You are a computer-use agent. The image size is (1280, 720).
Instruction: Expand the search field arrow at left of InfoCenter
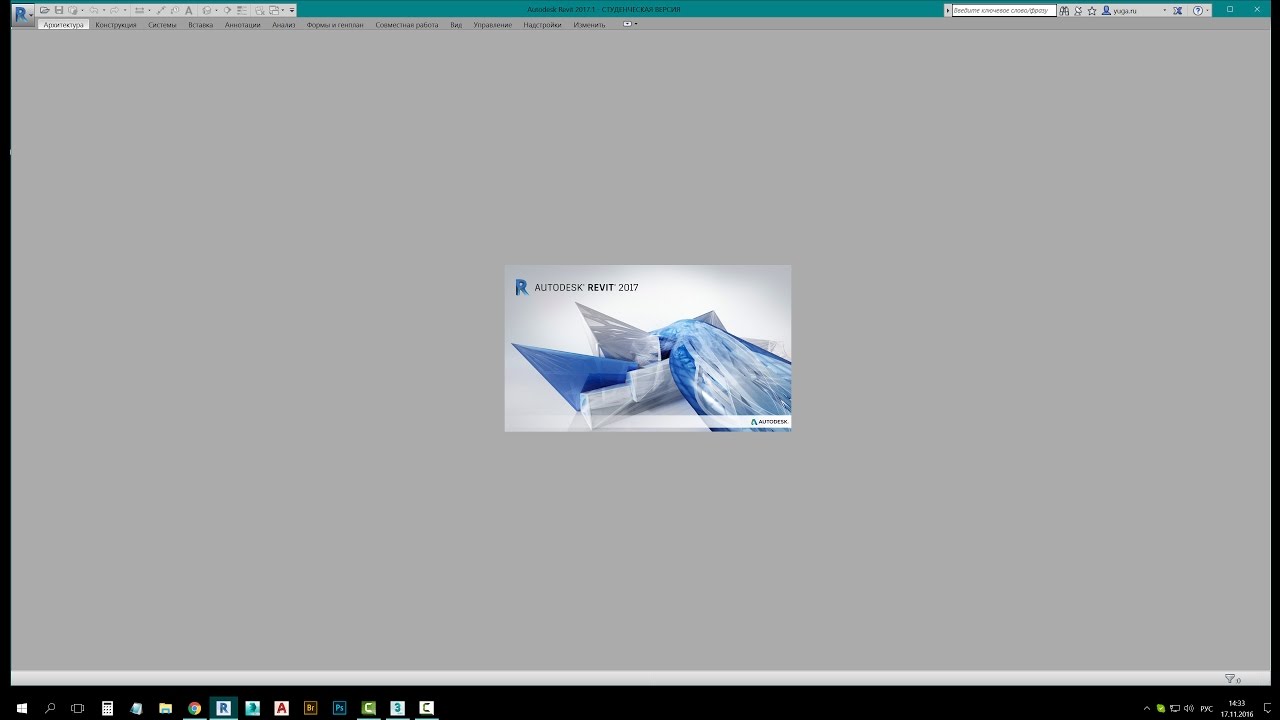948,10
